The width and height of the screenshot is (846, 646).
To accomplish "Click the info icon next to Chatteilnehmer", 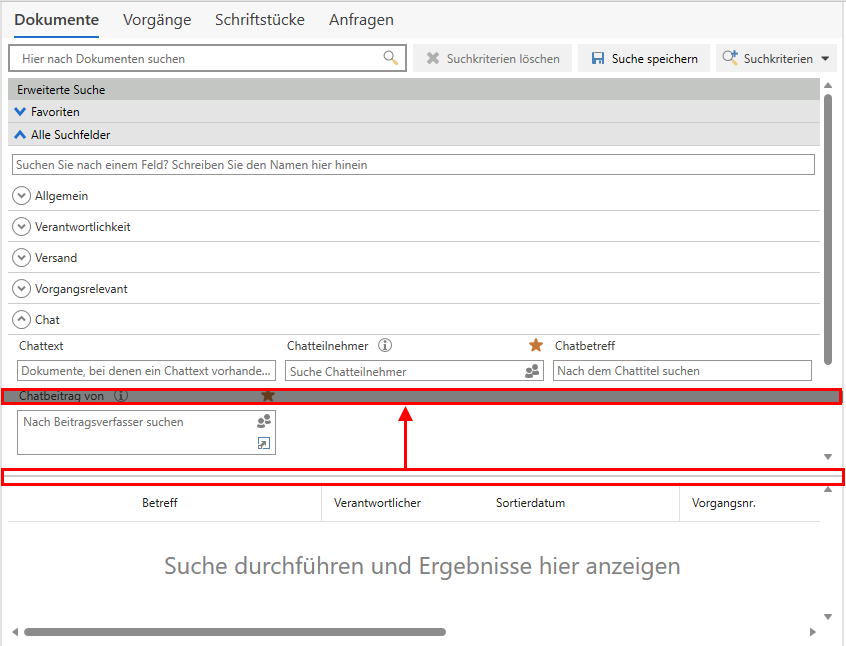I will pyautogui.click(x=385, y=345).
